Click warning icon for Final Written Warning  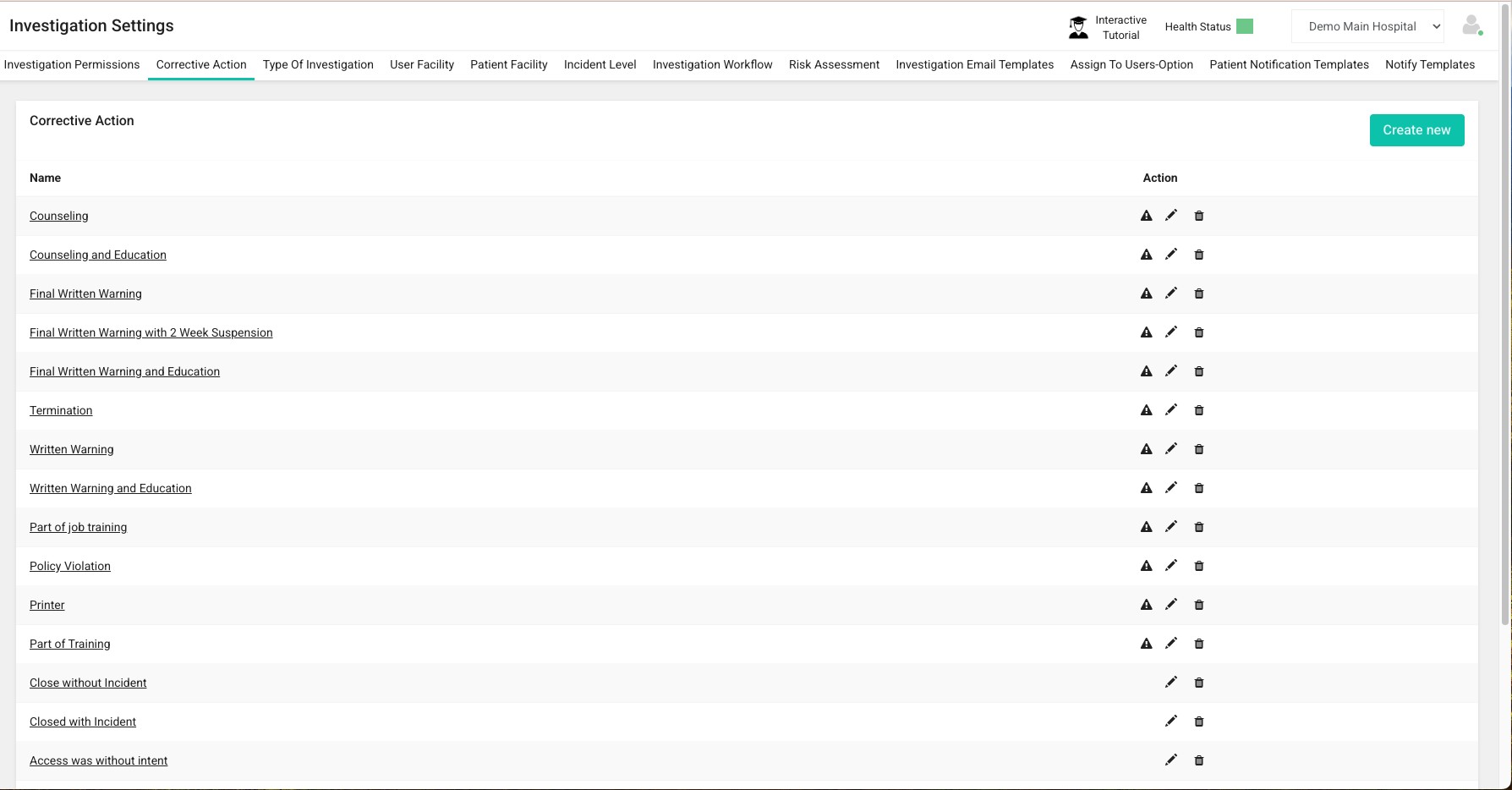point(1146,294)
